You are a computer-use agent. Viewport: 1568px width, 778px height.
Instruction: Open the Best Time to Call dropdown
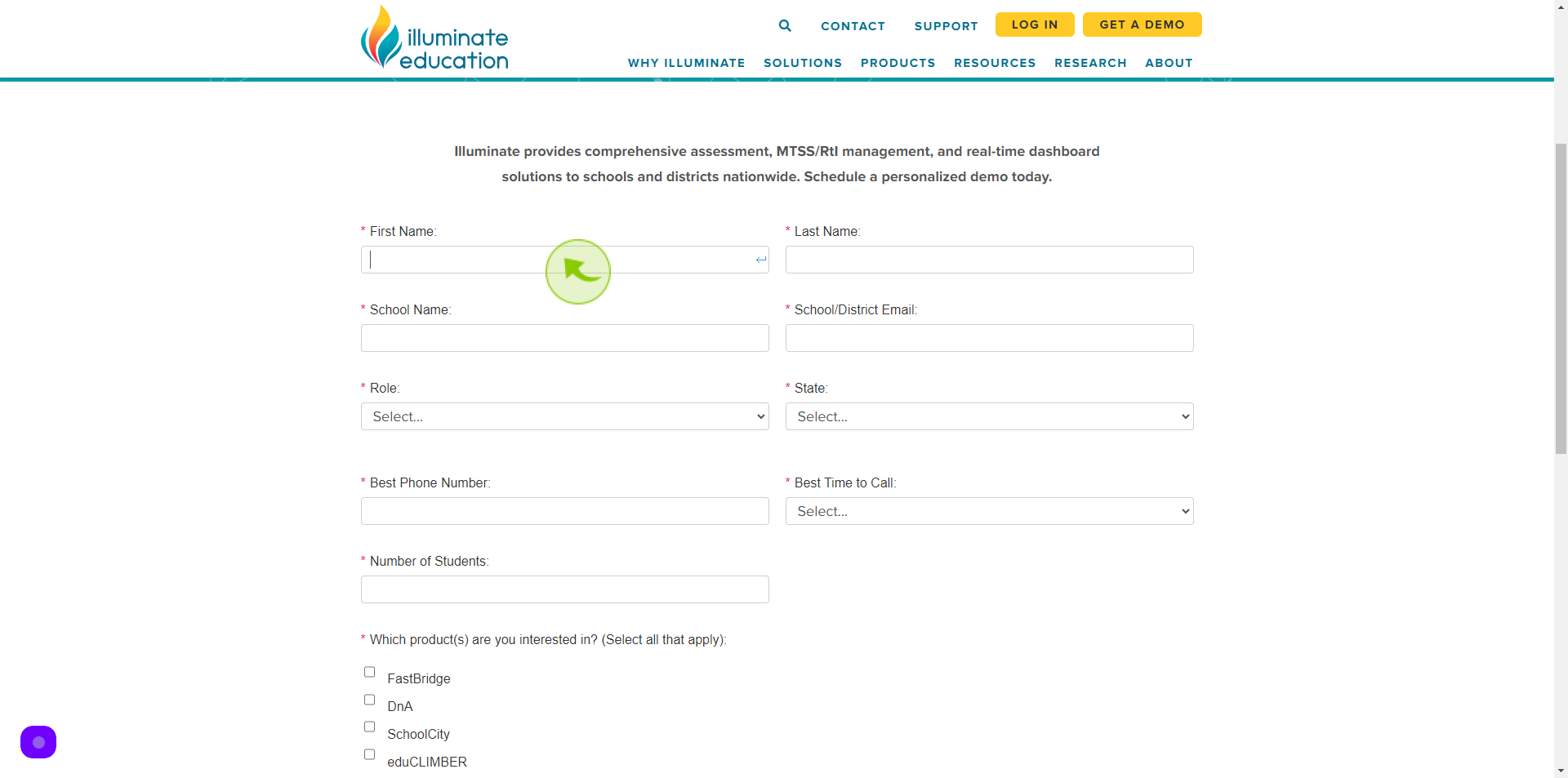[x=990, y=511]
